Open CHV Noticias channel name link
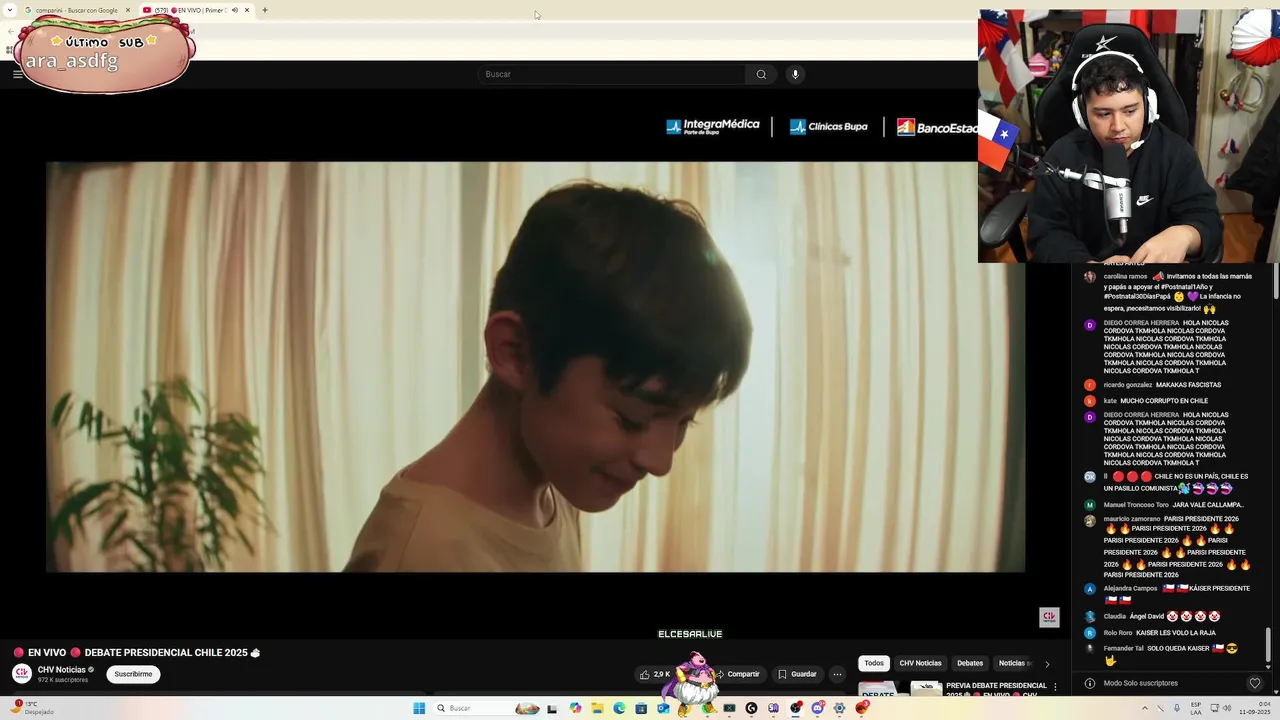 click(62, 669)
